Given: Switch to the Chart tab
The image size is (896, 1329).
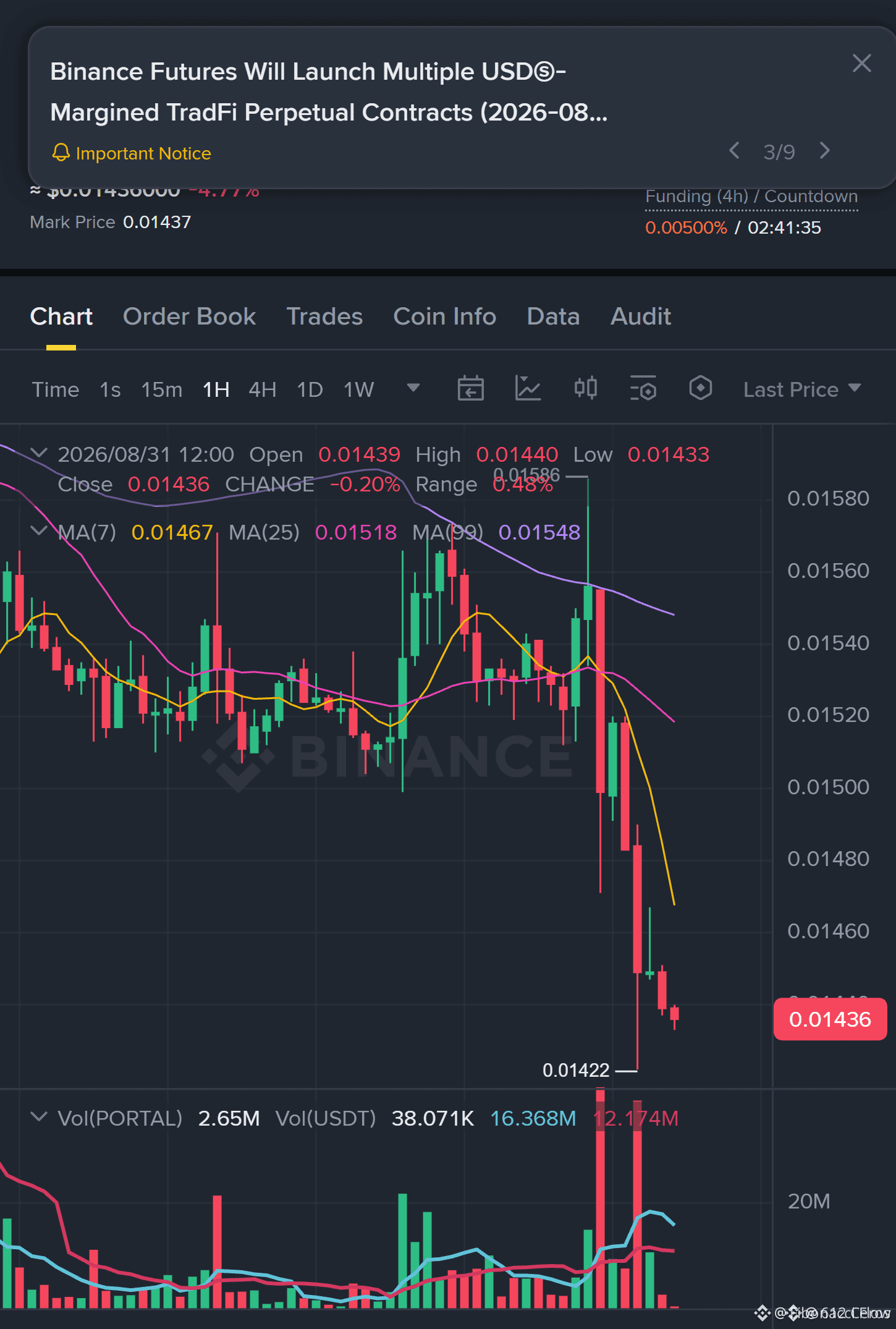Looking at the screenshot, I should pyautogui.click(x=61, y=316).
